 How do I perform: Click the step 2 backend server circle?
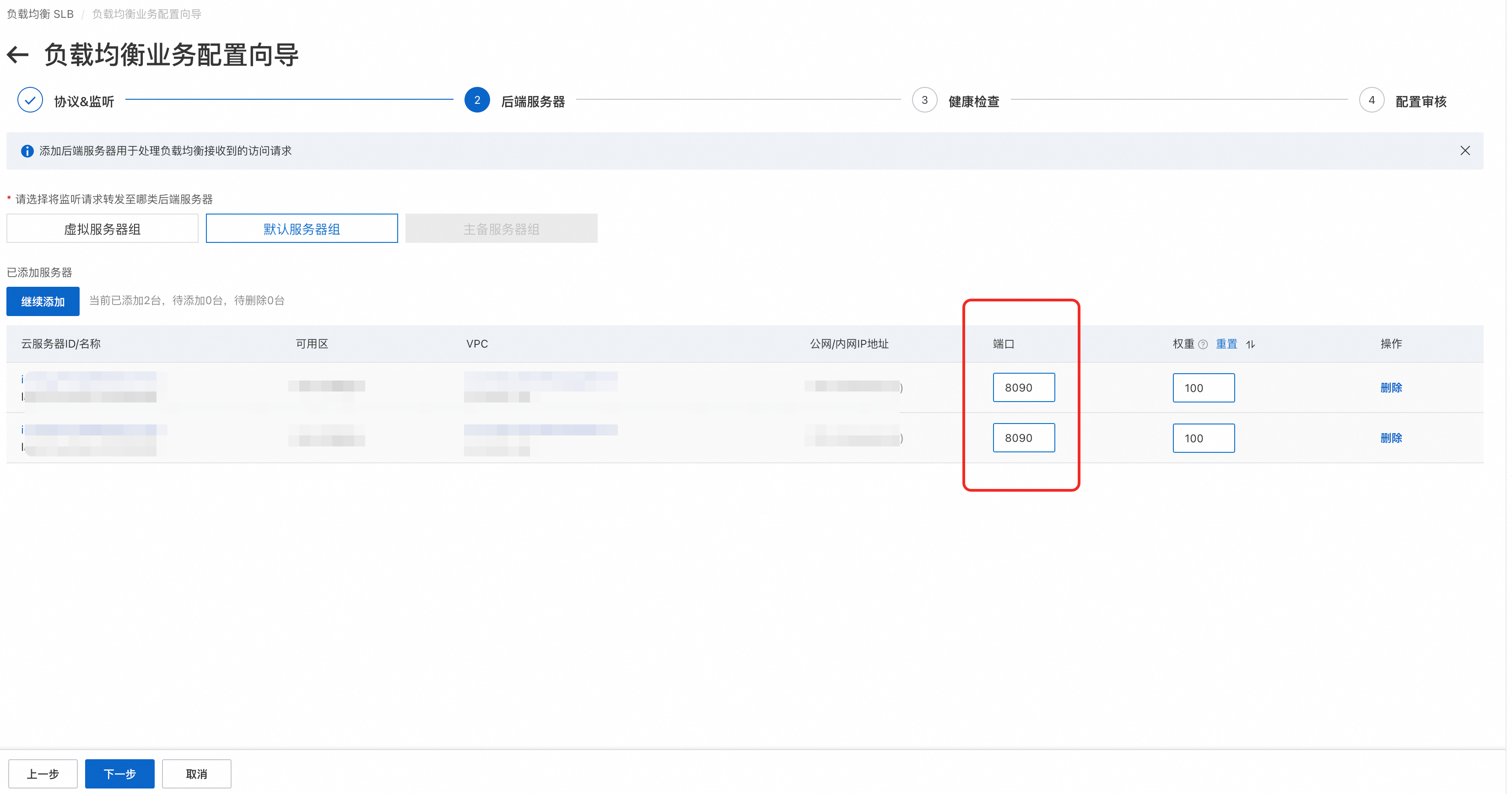pos(476,100)
